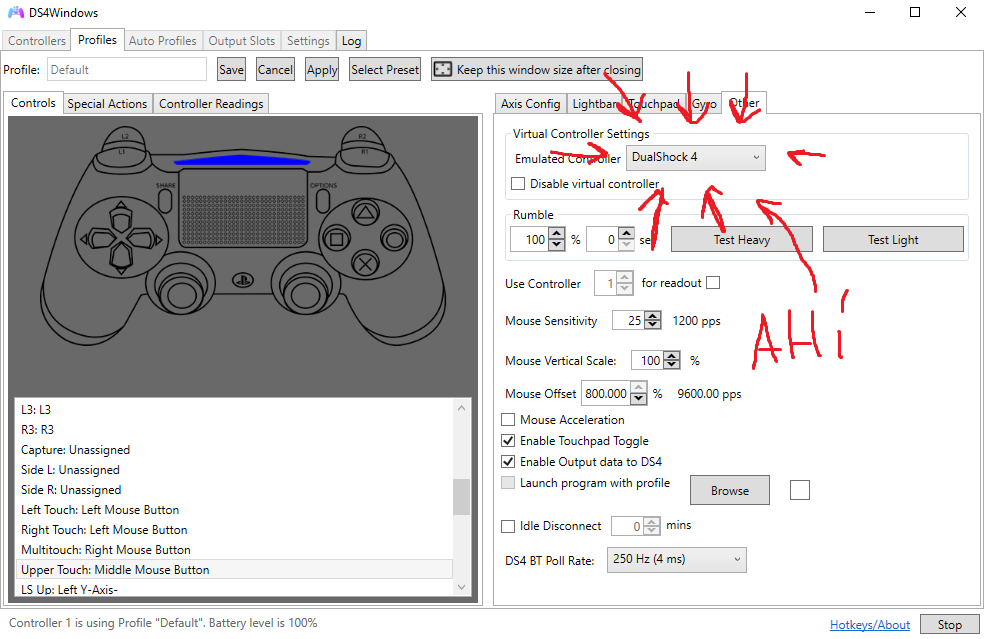Click the Select Preset button

(385, 70)
